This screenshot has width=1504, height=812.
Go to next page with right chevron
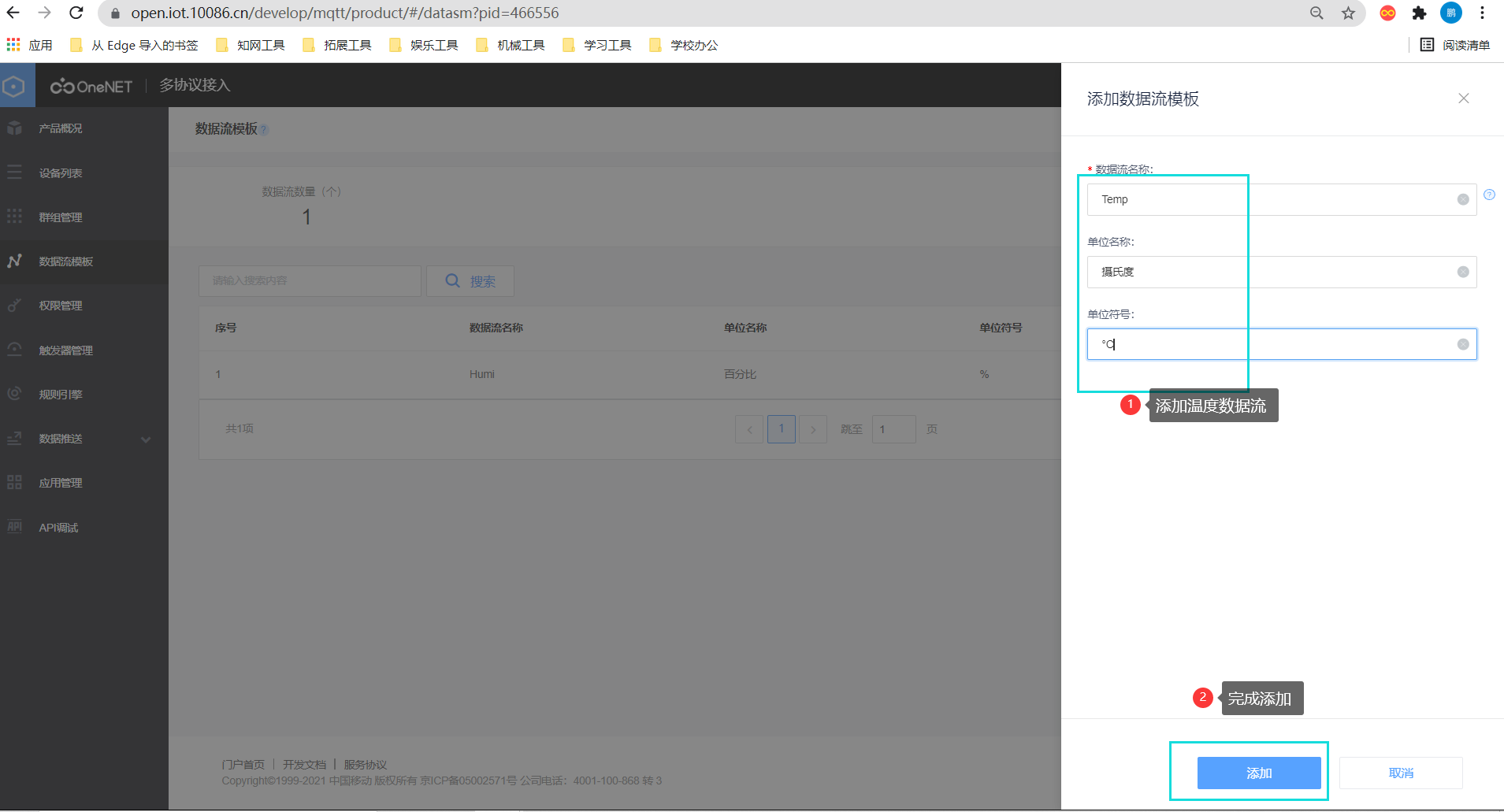coord(813,429)
